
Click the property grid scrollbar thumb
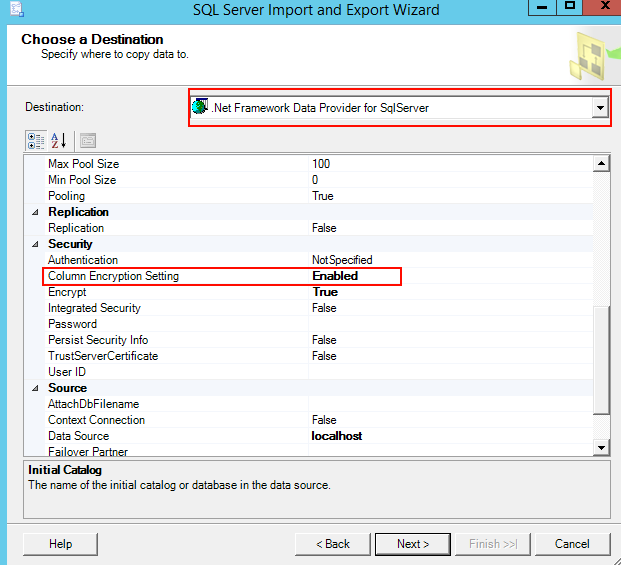pyautogui.click(x=601, y=360)
